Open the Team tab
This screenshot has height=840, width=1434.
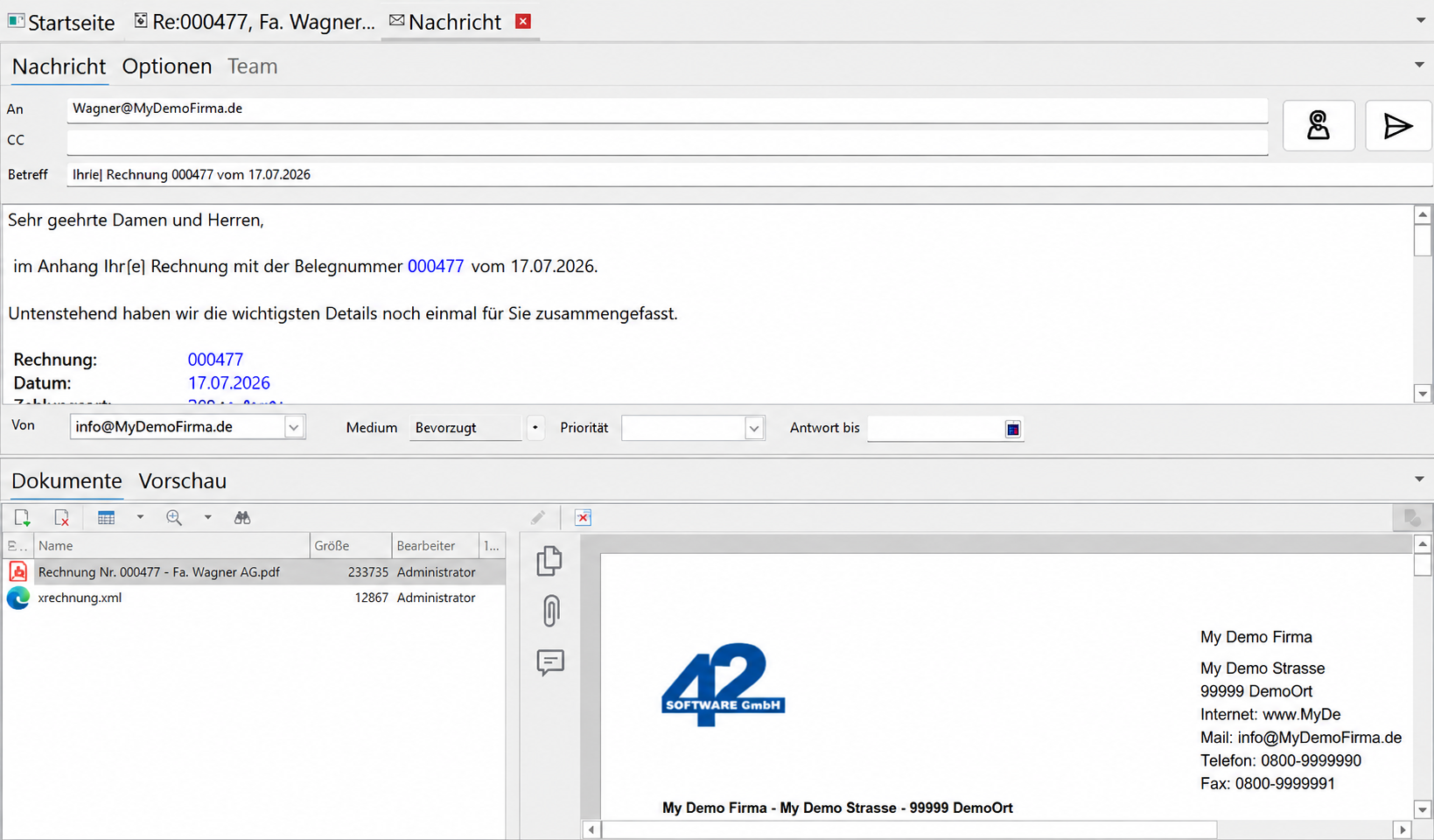point(253,66)
